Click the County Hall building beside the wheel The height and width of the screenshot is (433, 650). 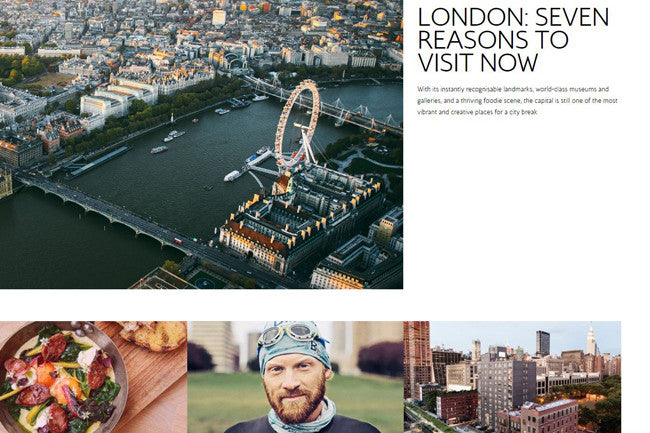pos(301,220)
